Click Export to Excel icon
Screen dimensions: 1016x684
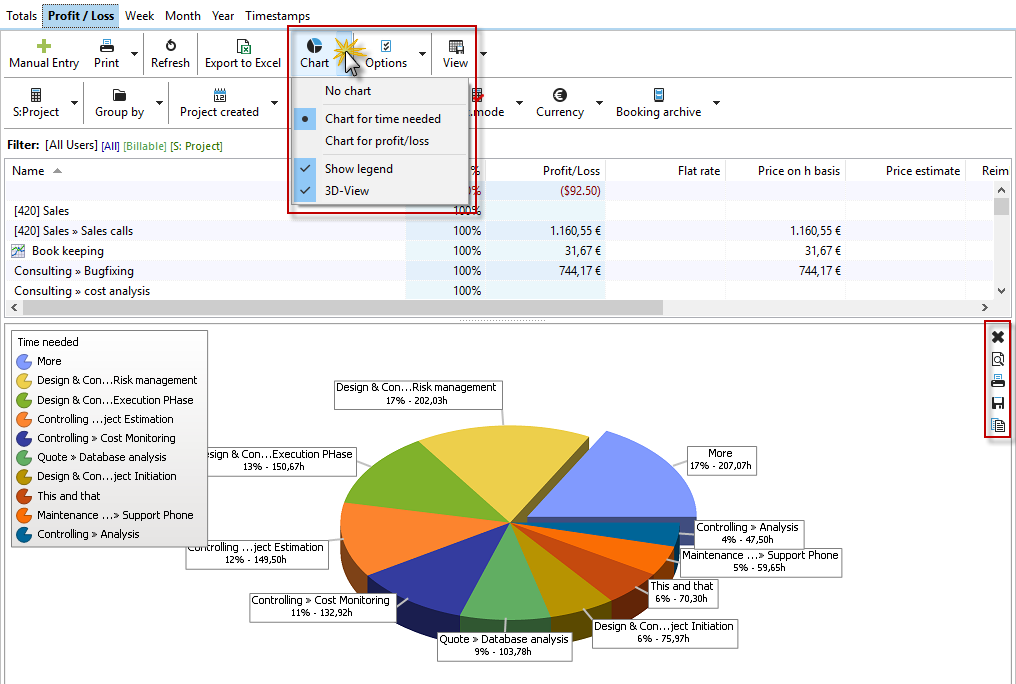tap(243, 46)
